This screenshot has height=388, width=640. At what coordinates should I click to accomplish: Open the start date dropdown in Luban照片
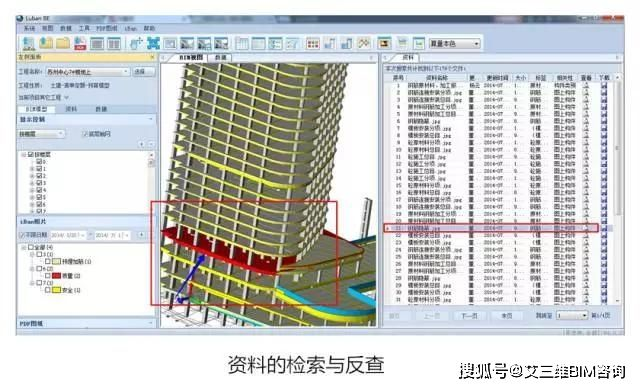pos(83,235)
